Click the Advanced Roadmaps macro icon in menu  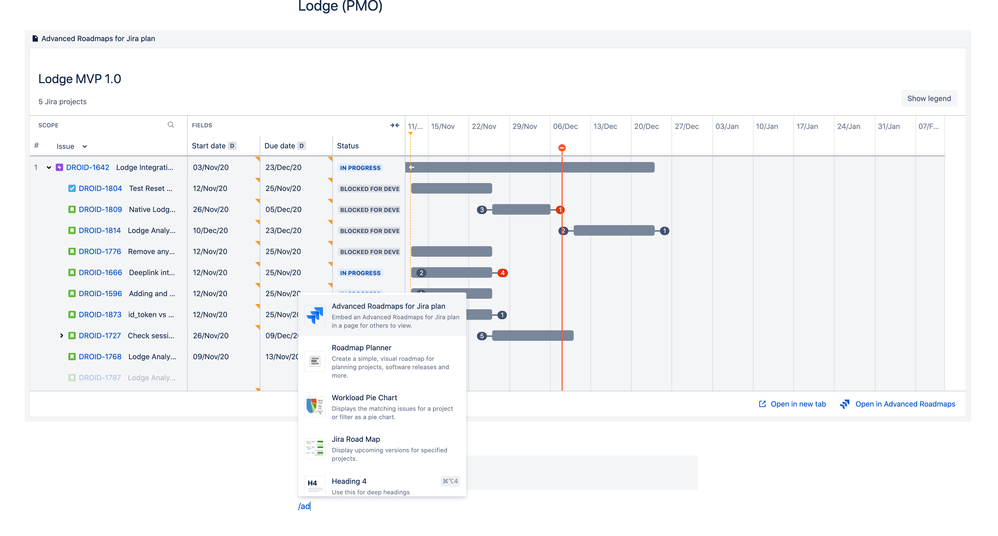coord(314,315)
